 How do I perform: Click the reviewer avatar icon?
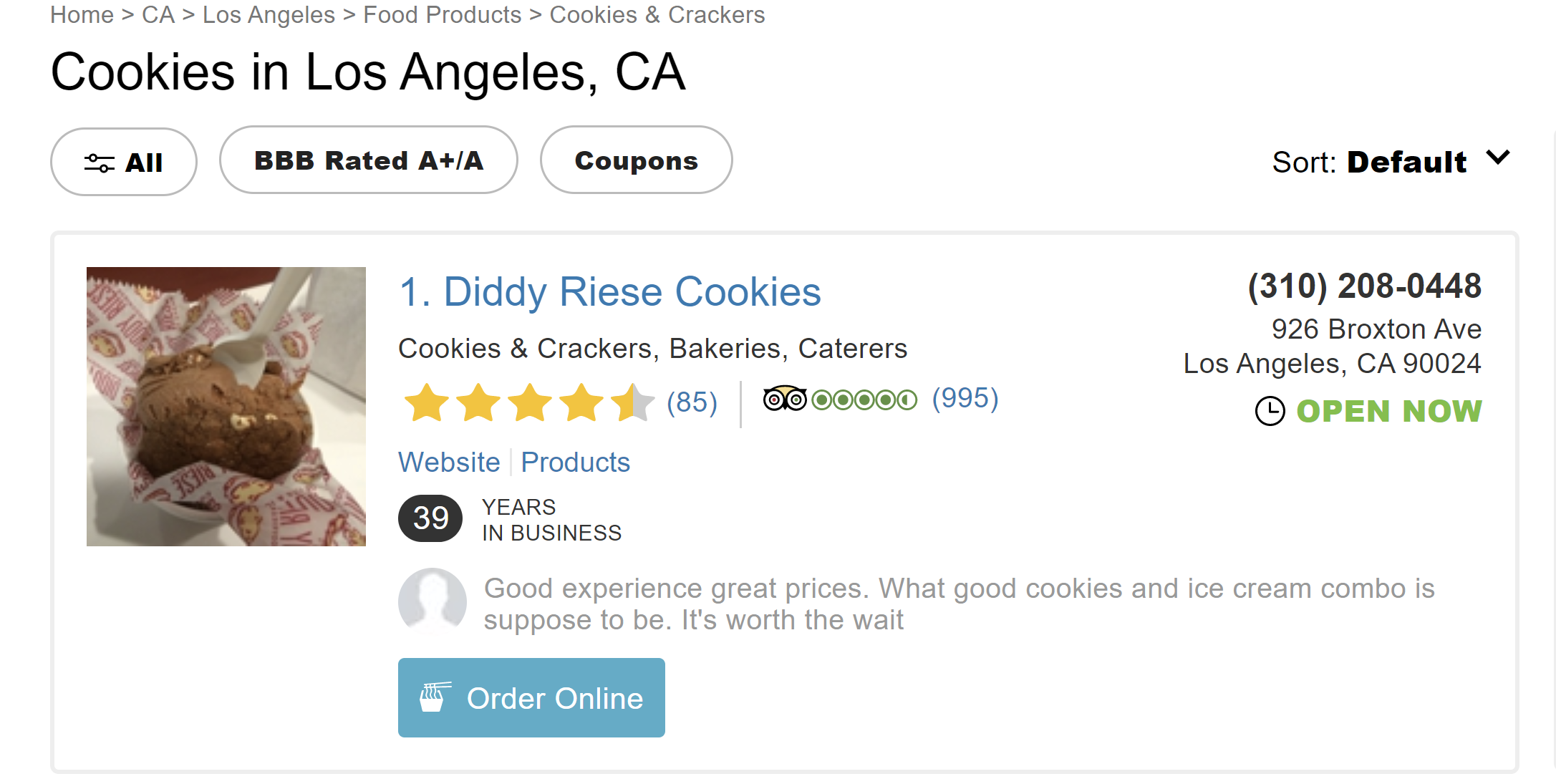432,602
